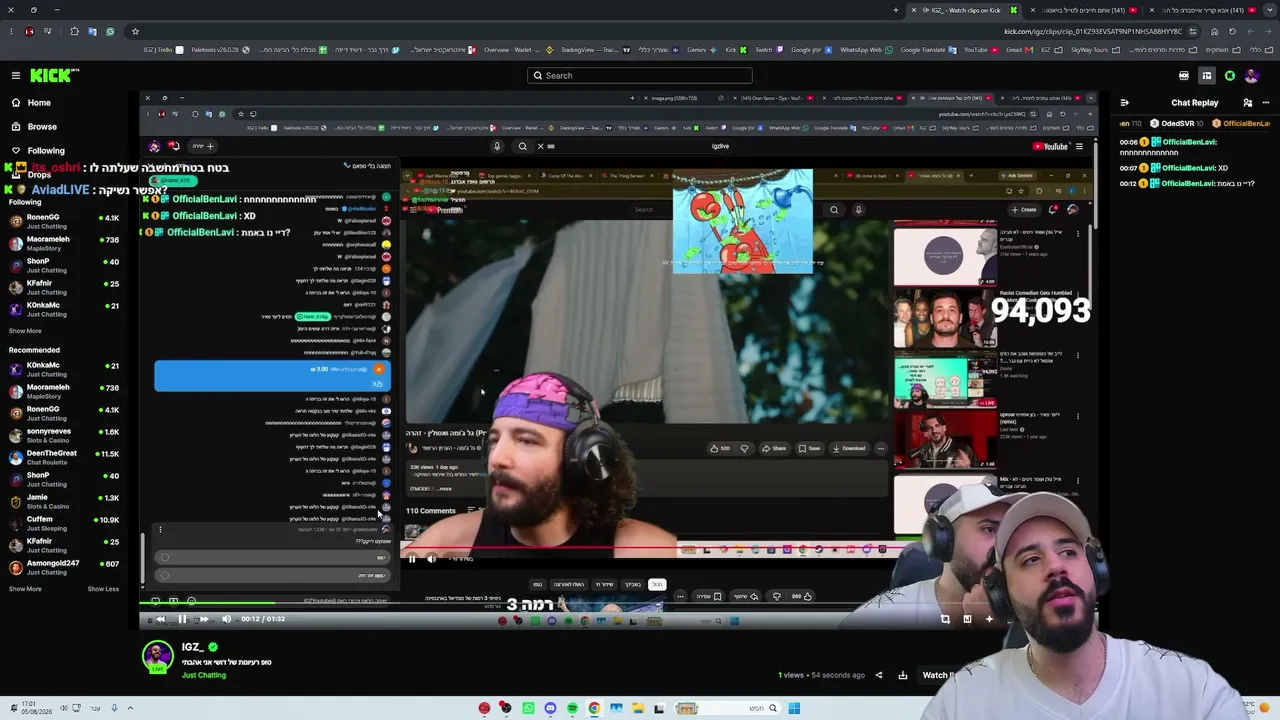The image size is (1280, 720).
Task: Click the sparkle icon in player controls
Action: (x=989, y=619)
